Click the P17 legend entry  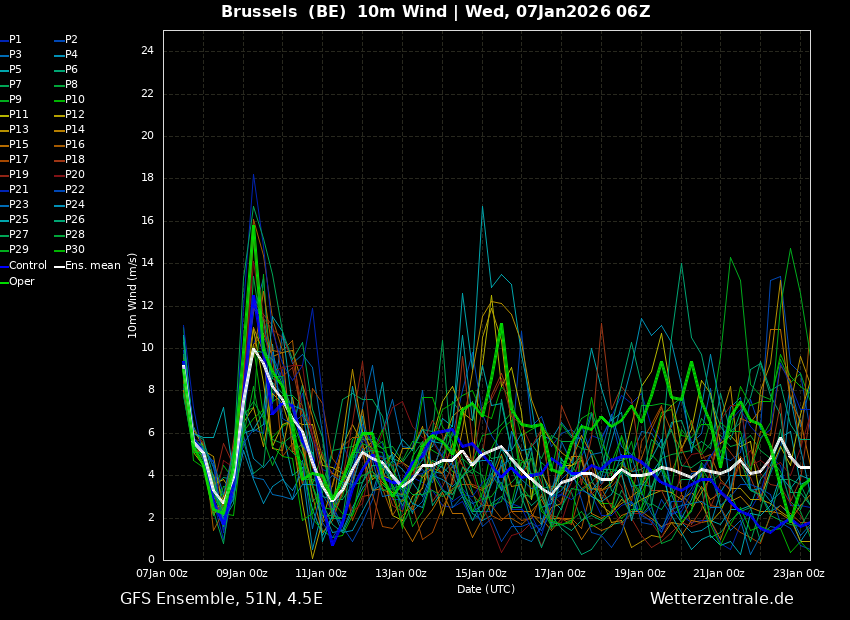pos(14,160)
